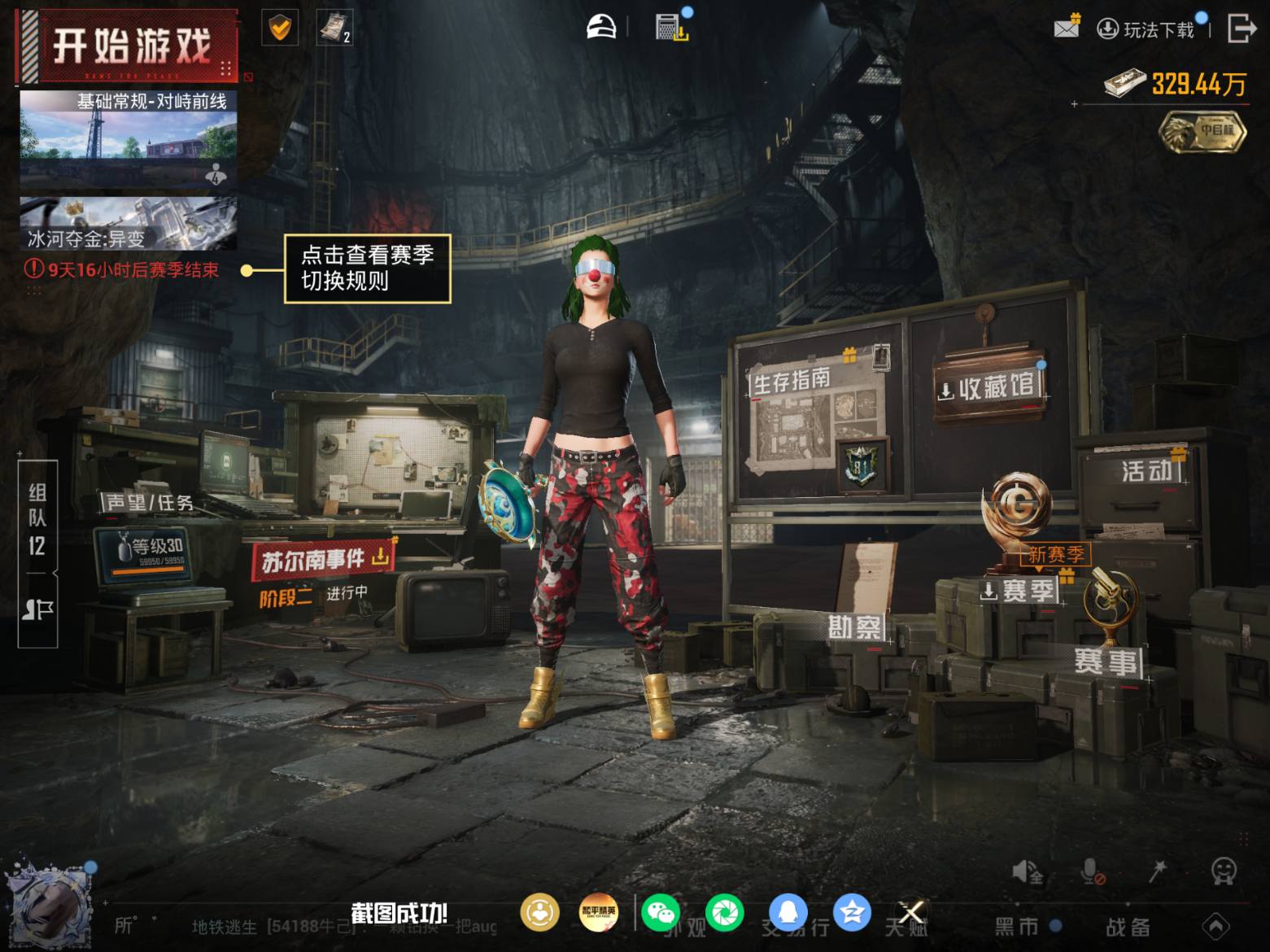Toggle the microphone mute icon
Image resolution: width=1270 pixels, height=952 pixels.
tap(1092, 872)
